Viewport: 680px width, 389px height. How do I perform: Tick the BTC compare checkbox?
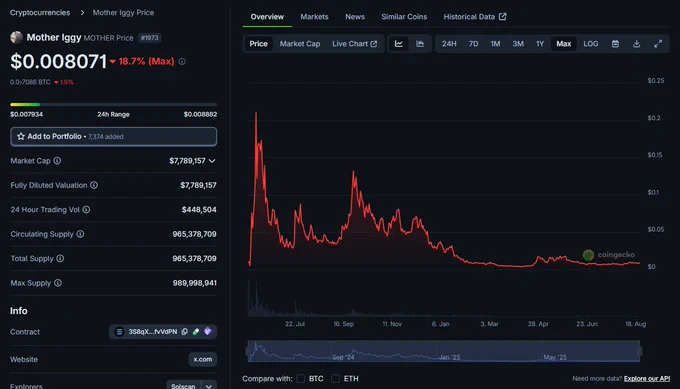click(301, 379)
